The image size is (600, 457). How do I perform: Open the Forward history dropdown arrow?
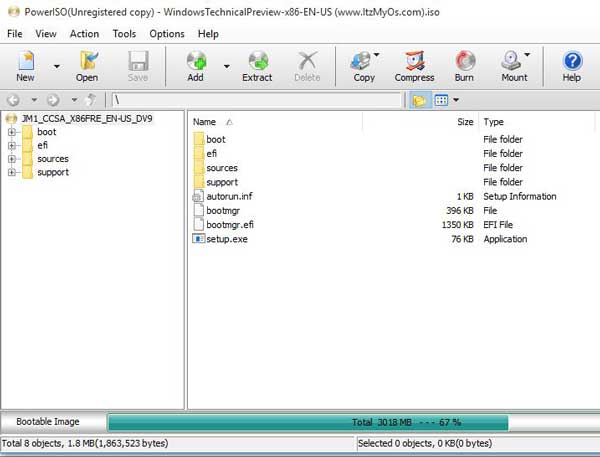tap(74, 100)
